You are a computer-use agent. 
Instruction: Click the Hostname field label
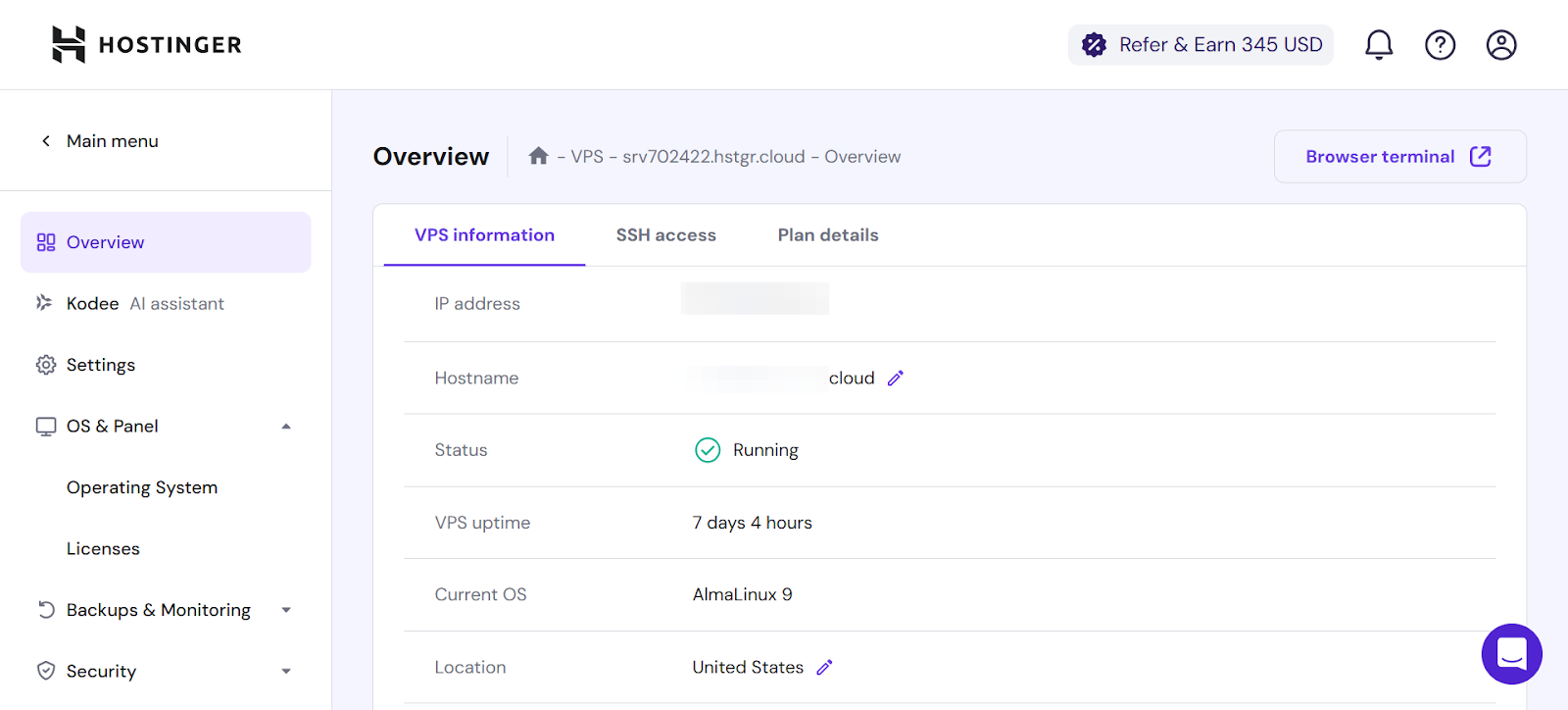(x=476, y=379)
